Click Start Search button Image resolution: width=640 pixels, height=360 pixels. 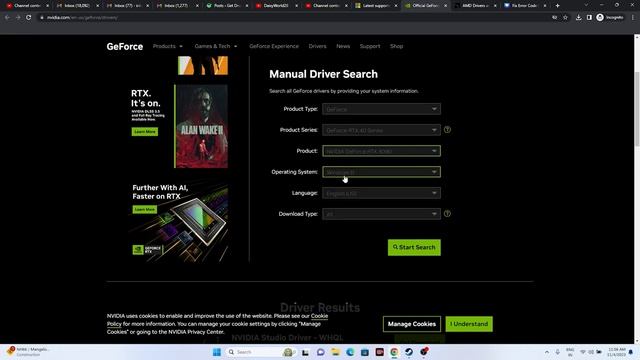tap(414, 247)
